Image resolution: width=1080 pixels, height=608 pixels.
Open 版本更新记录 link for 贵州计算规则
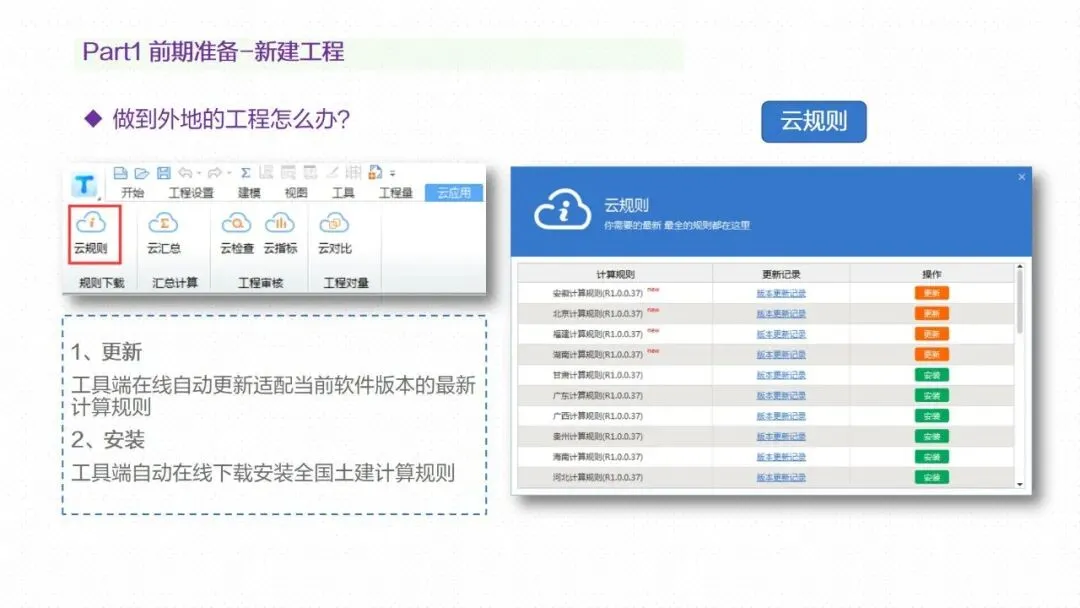click(781, 437)
